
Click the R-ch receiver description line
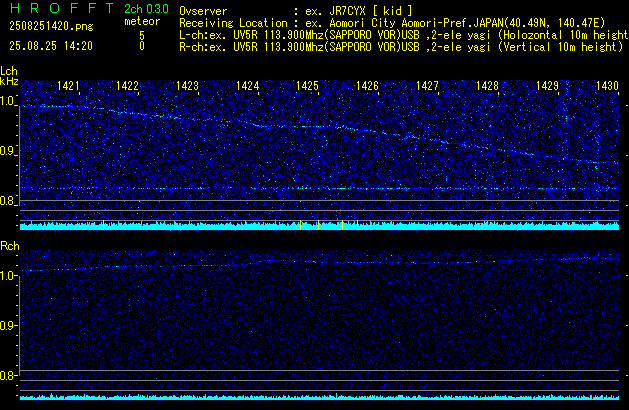point(401,47)
